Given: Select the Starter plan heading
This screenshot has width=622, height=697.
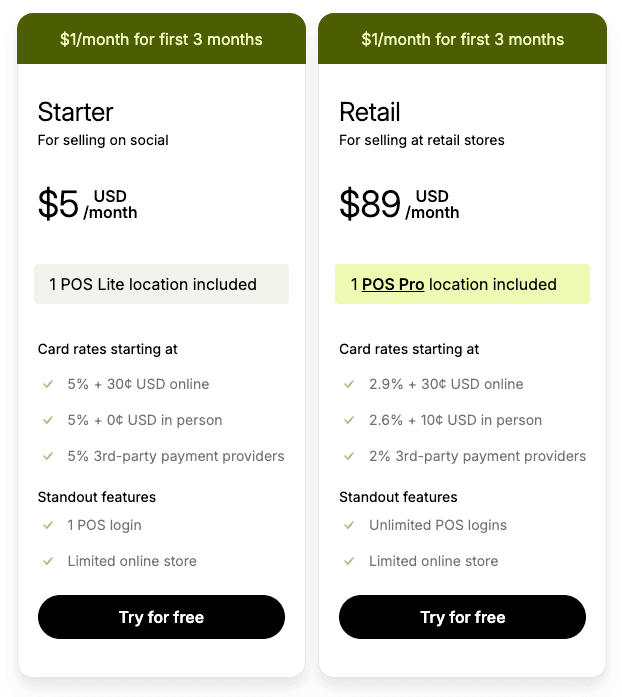Looking at the screenshot, I should click(x=76, y=112).
